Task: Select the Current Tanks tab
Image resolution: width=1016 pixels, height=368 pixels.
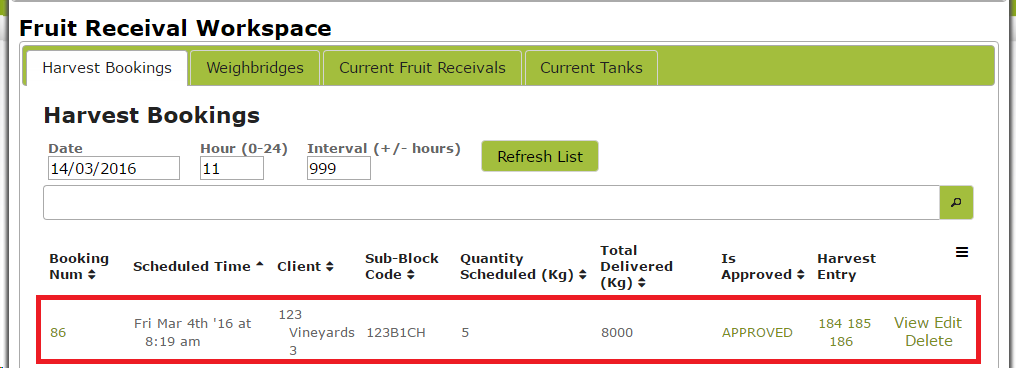Action: pos(592,68)
